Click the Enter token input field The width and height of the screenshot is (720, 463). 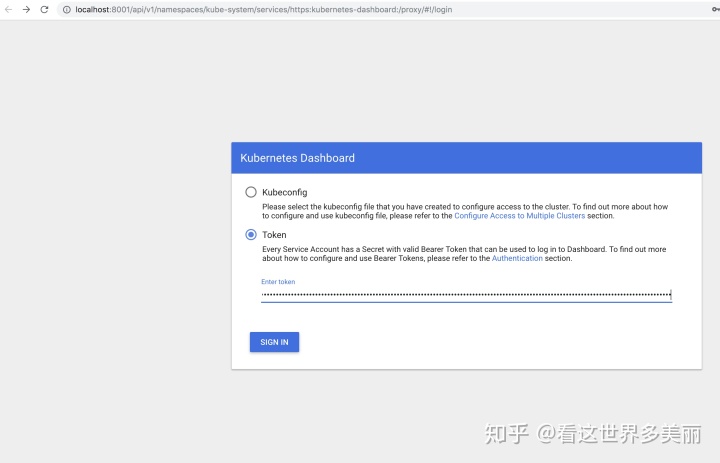coord(466,295)
